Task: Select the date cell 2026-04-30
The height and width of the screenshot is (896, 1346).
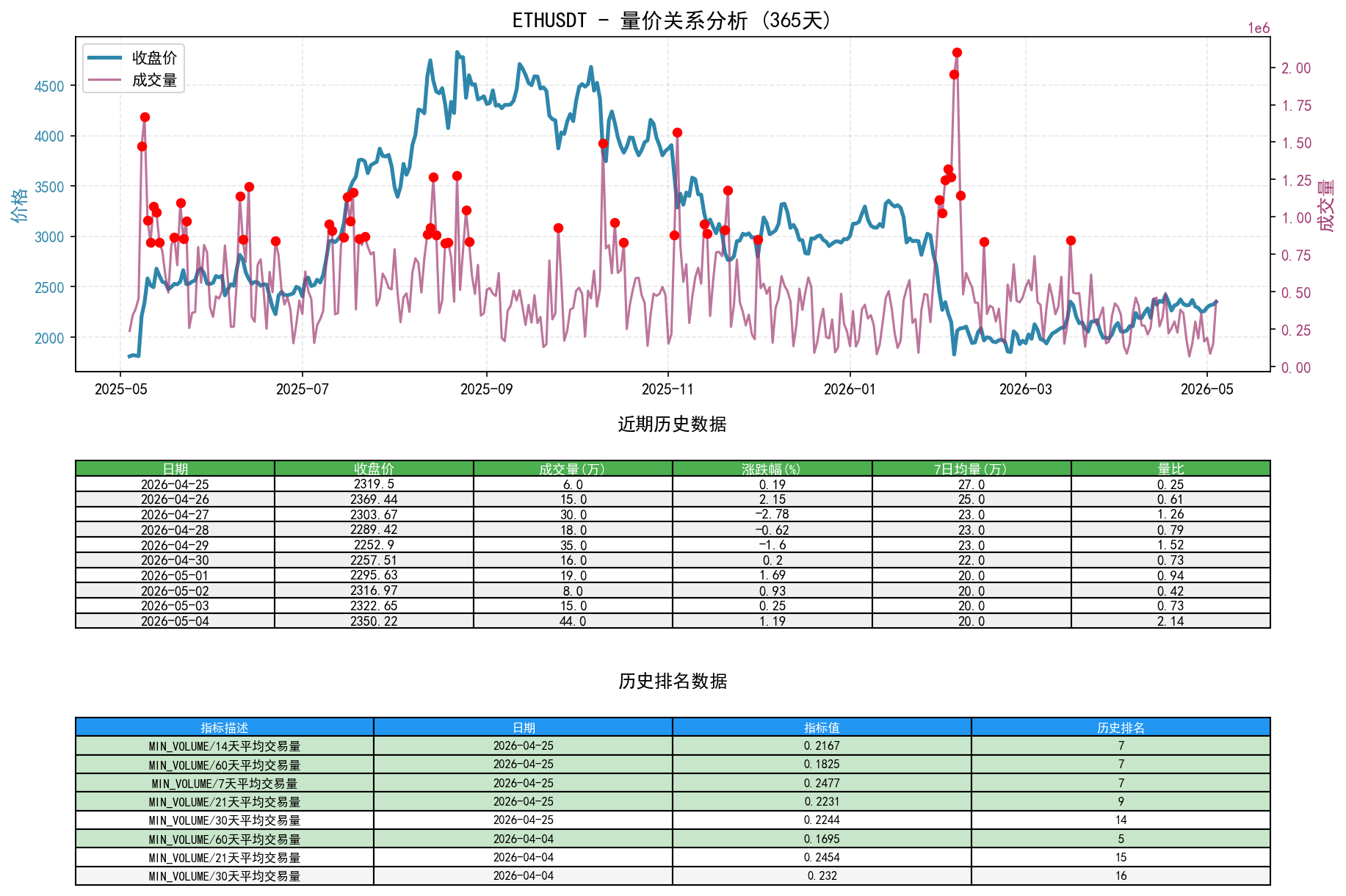Action: 176,560
